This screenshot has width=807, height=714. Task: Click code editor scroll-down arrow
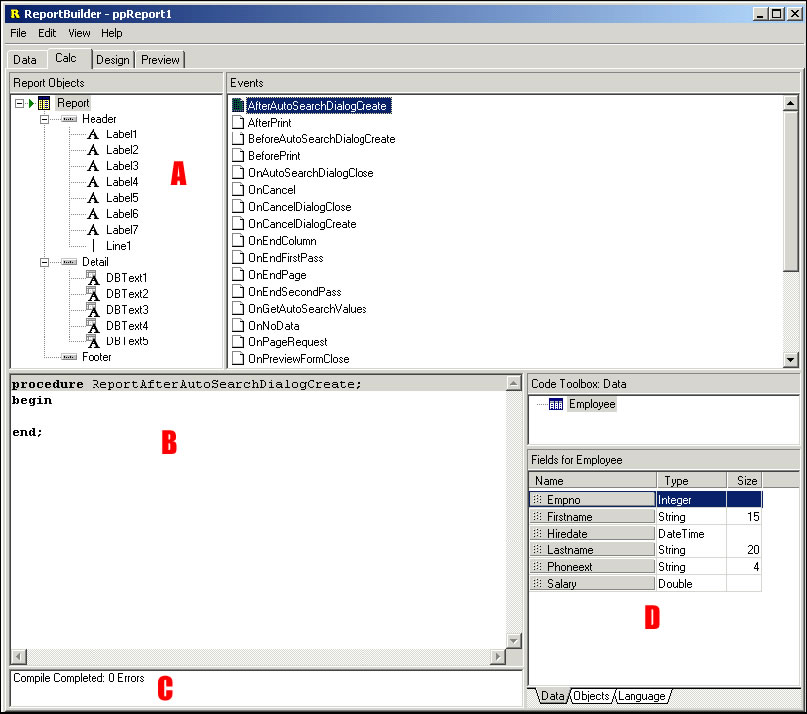click(x=514, y=641)
